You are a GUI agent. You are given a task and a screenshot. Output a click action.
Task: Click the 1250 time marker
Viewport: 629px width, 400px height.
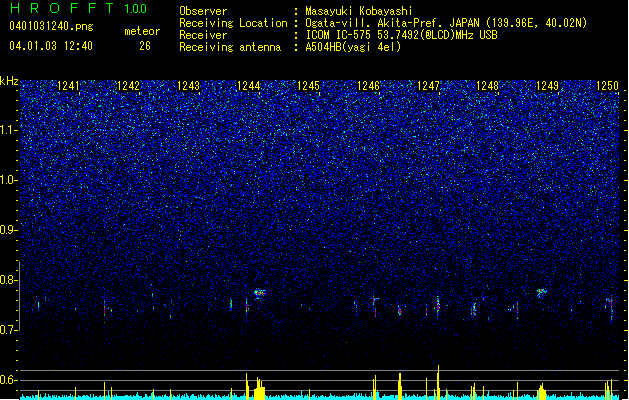[607, 86]
